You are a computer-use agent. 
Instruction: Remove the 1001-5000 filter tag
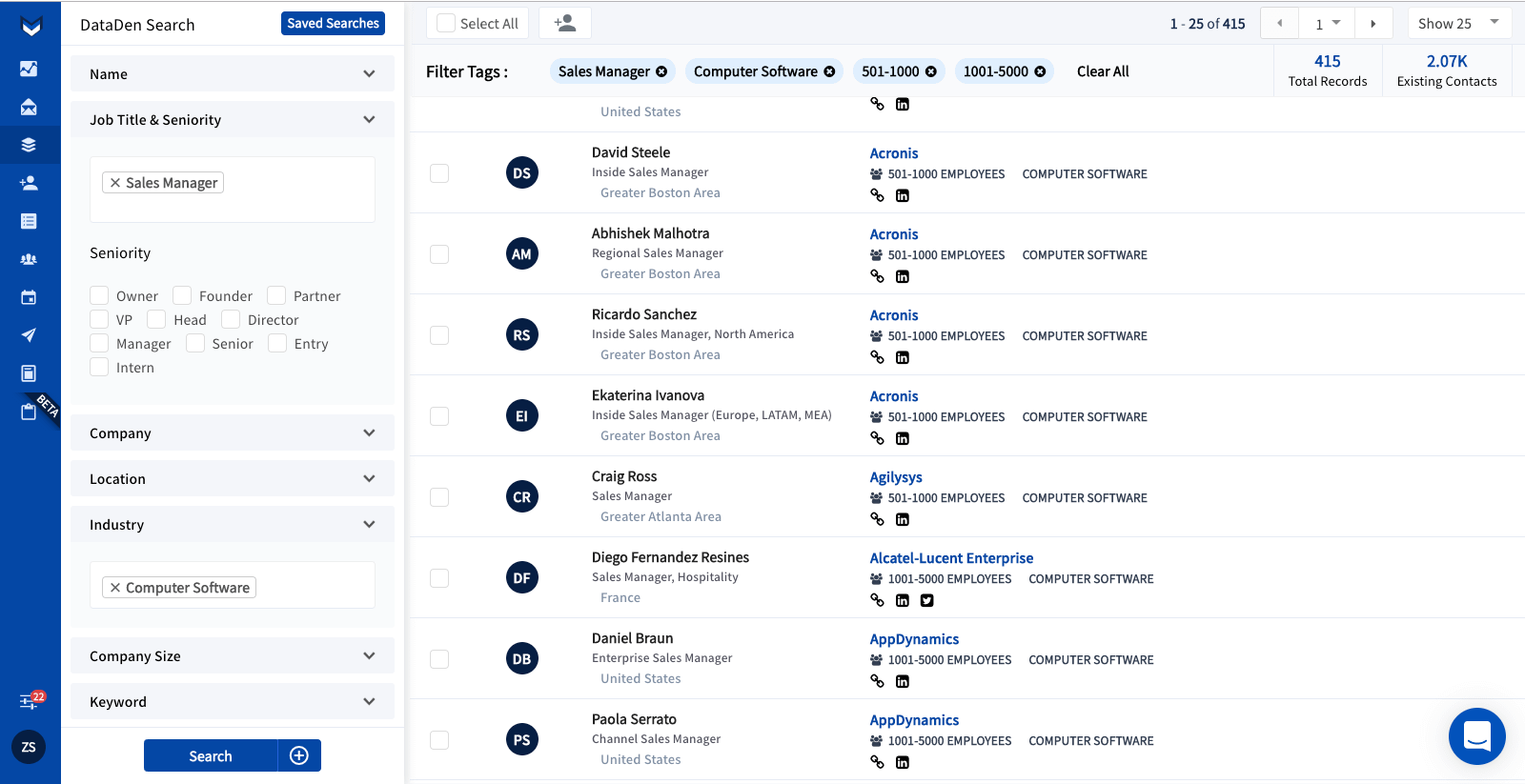pos(1040,71)
